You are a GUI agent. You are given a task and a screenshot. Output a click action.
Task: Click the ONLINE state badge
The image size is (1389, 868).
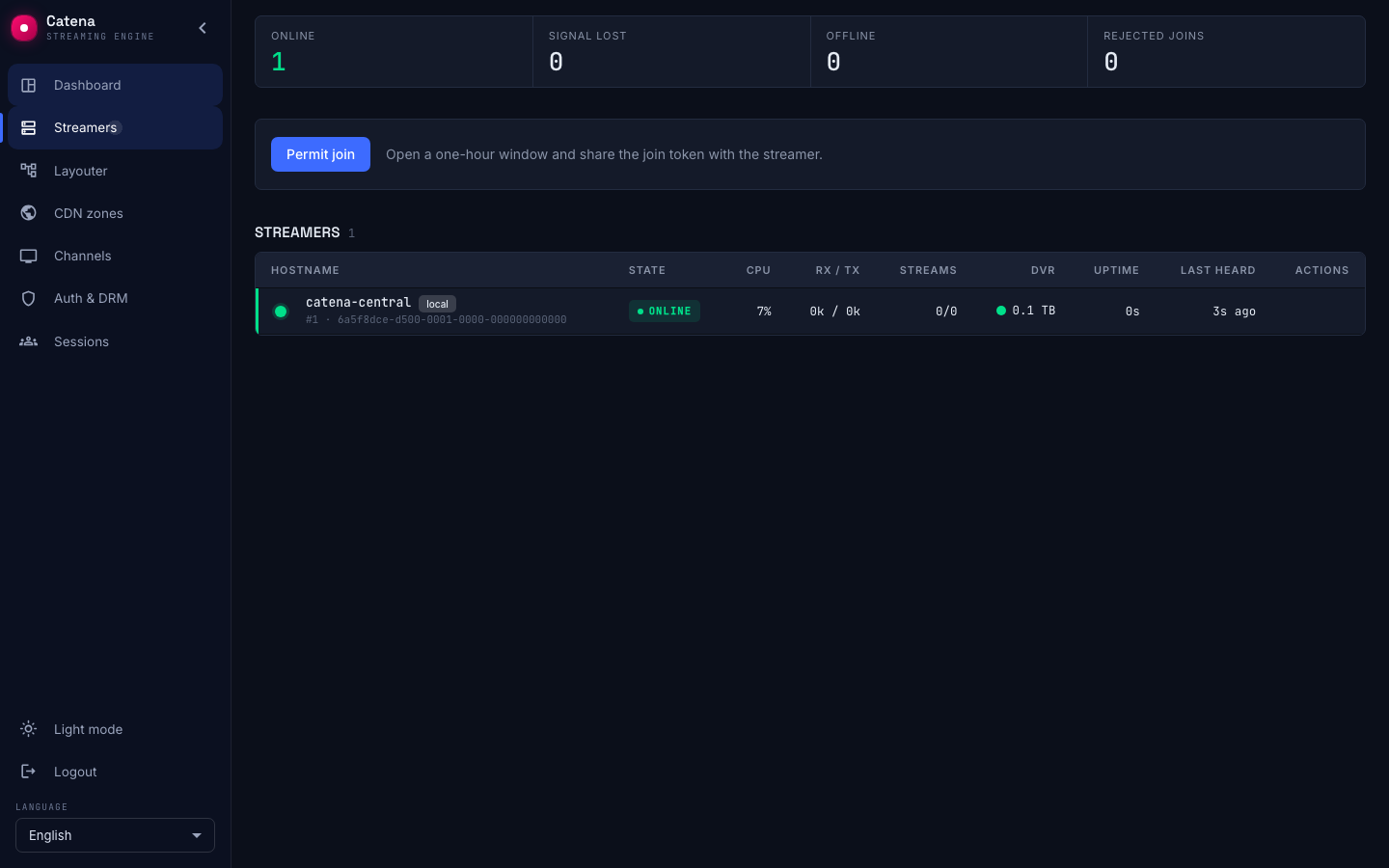pos(665,312)
